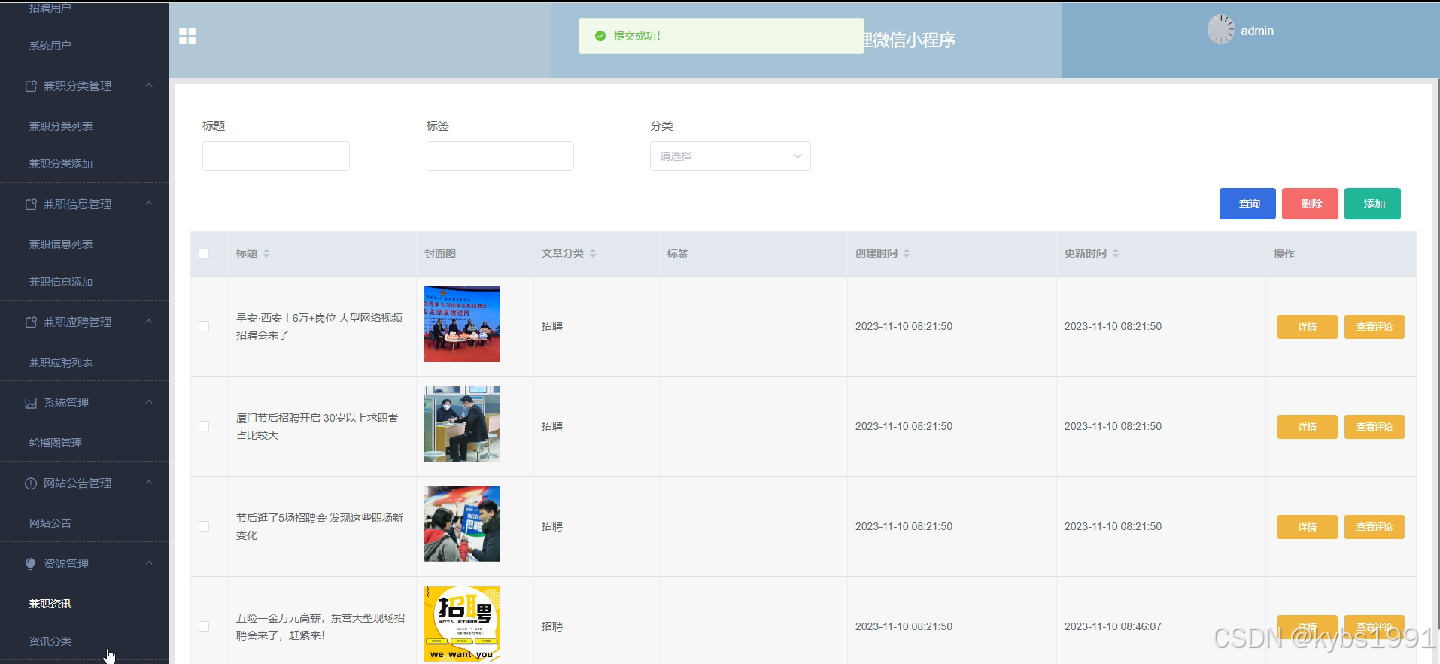Open 详情 for the 节后逛了5场招聘会 row

point(1307,527)
